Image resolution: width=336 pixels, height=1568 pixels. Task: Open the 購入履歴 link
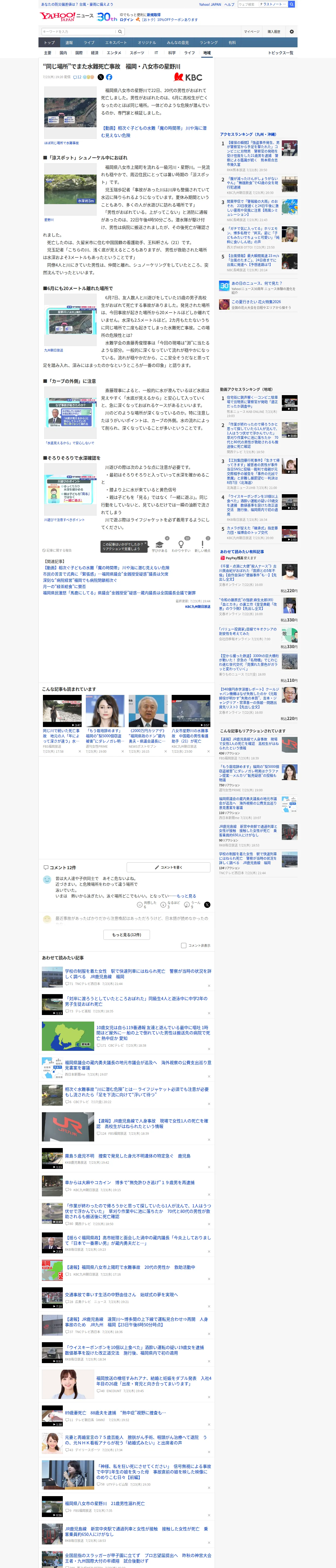pos(274,32)
